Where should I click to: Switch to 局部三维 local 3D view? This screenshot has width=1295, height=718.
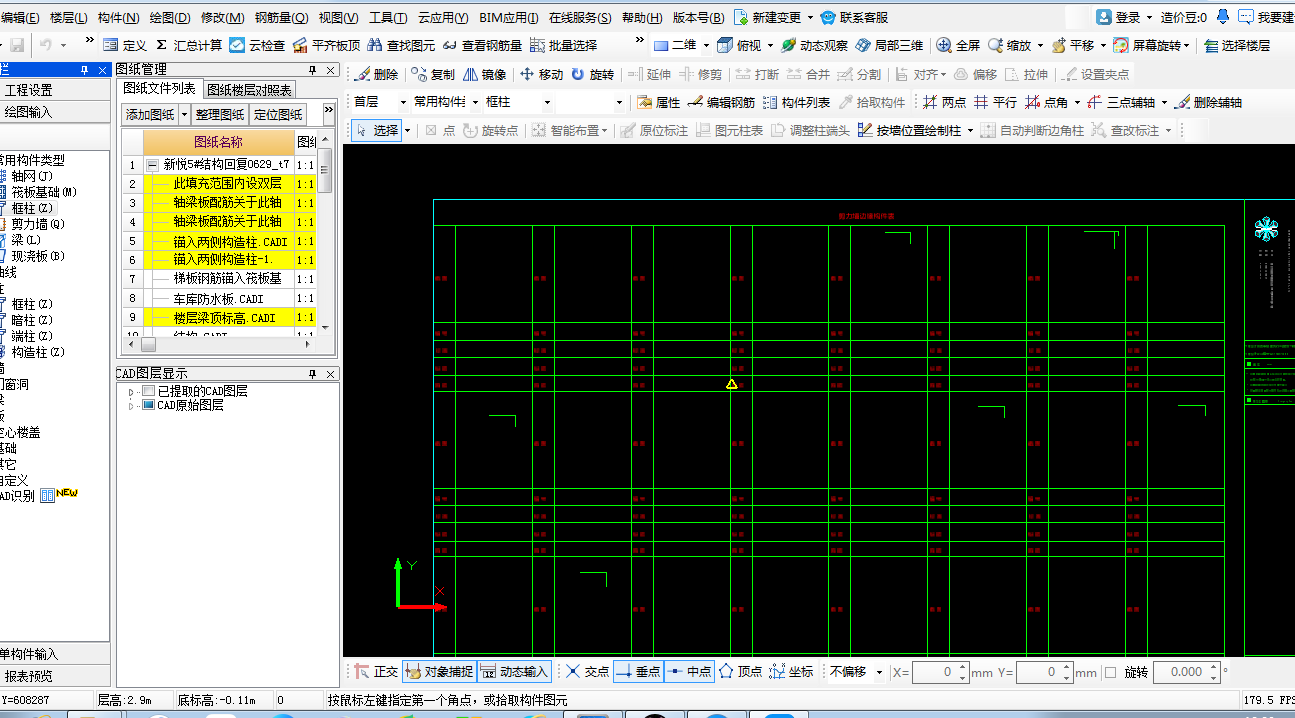click(x=889, y=45)
